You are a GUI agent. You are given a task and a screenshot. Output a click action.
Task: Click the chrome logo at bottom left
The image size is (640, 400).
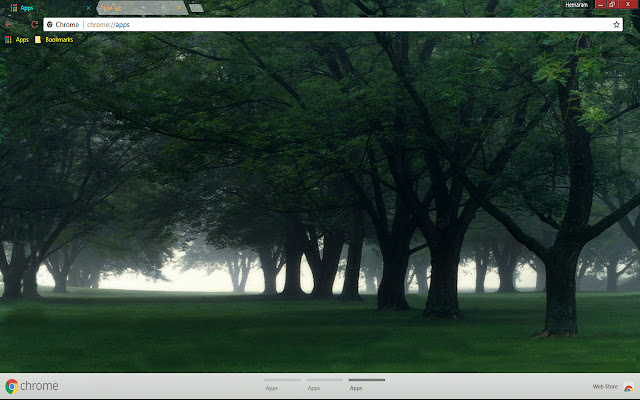[32, 386]
